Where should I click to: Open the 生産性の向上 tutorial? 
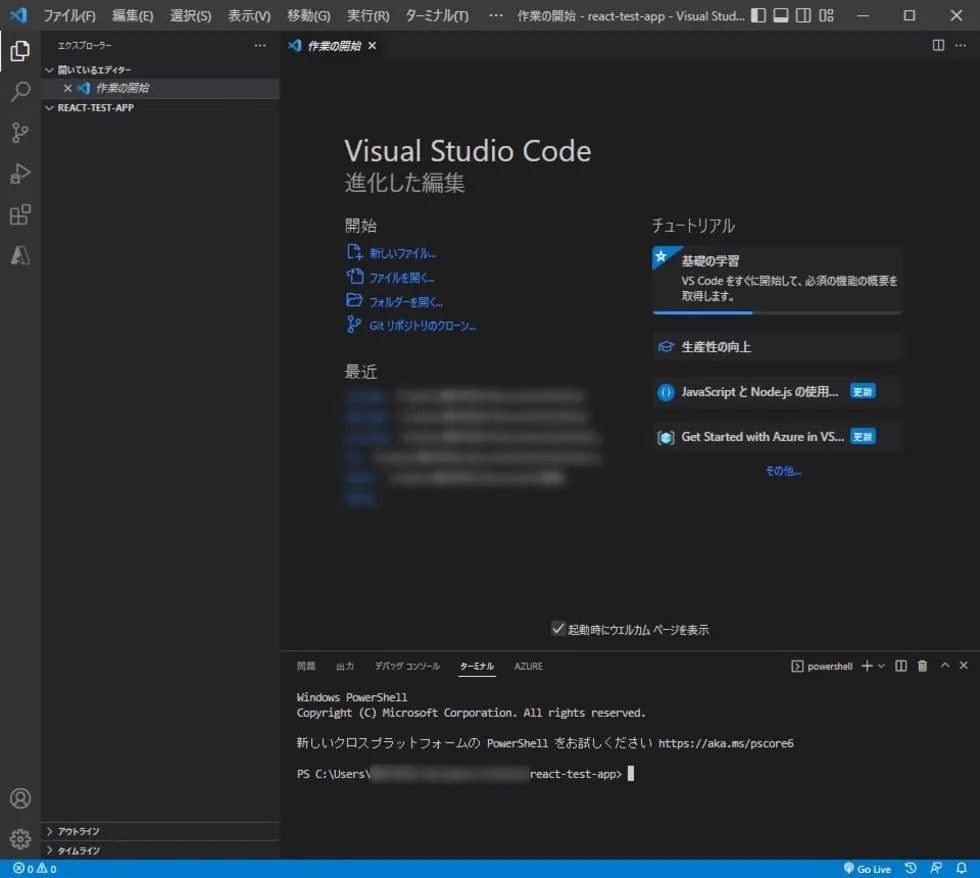coord(777,347)
